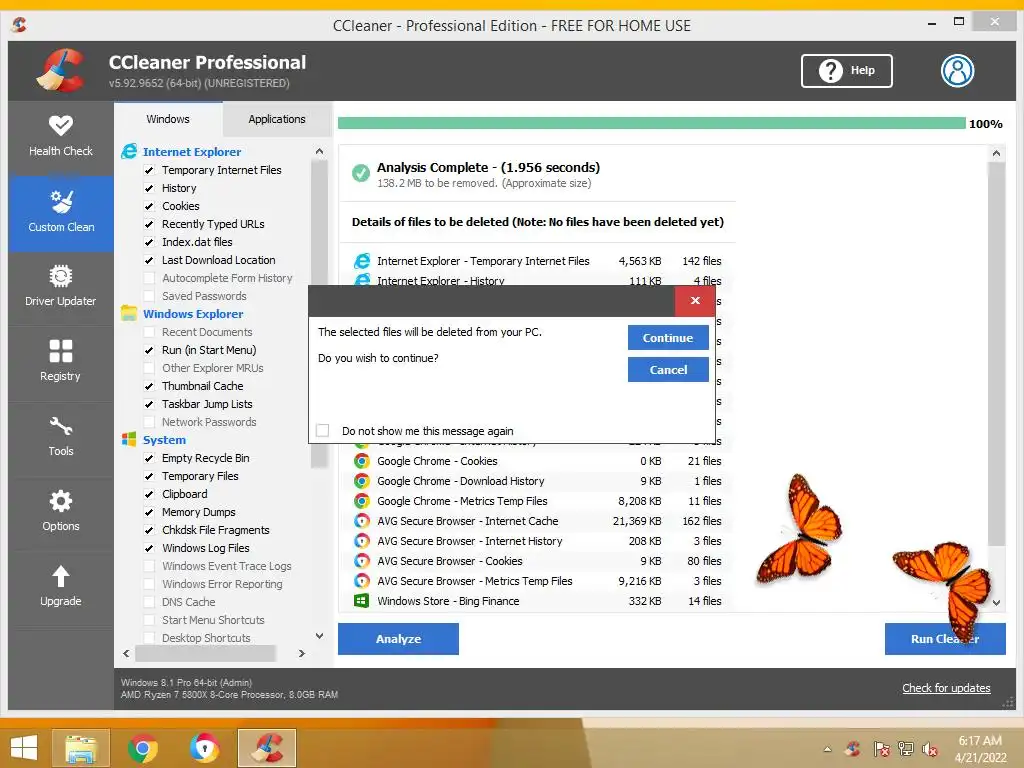Open AVG Secure Browser from the taskbar
Viewport: 1024px width, 768px height.
[x=204, y=748]
